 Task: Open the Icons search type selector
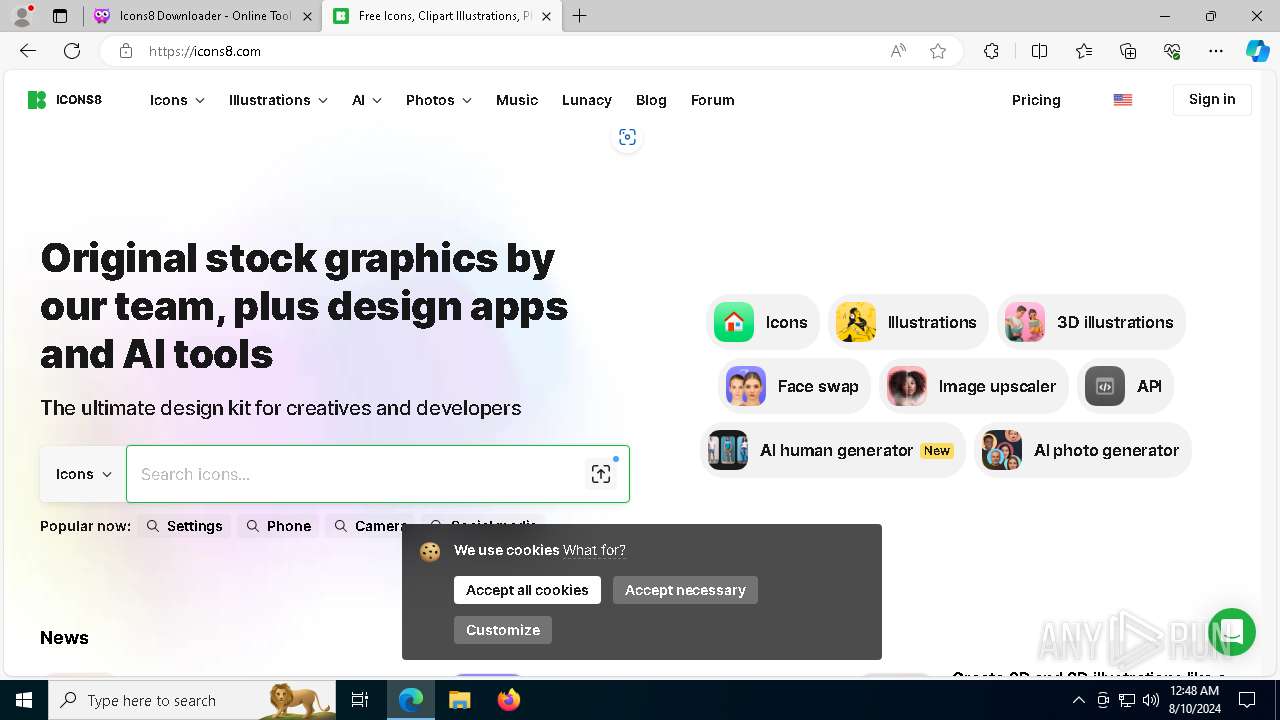pos(83,474)
